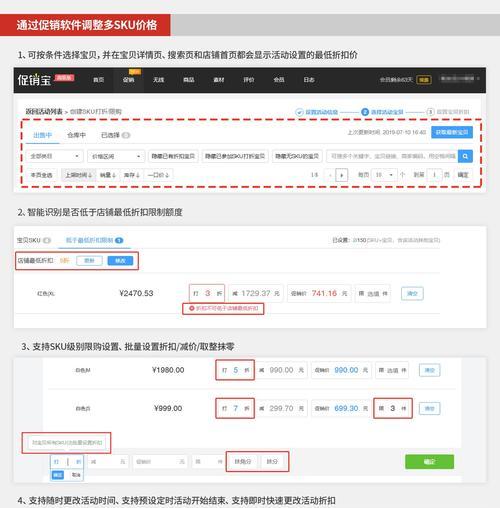This screenshot has width=500, height=508.
Task: Click the red error icon under discount
Action: [x=192, y=308]
